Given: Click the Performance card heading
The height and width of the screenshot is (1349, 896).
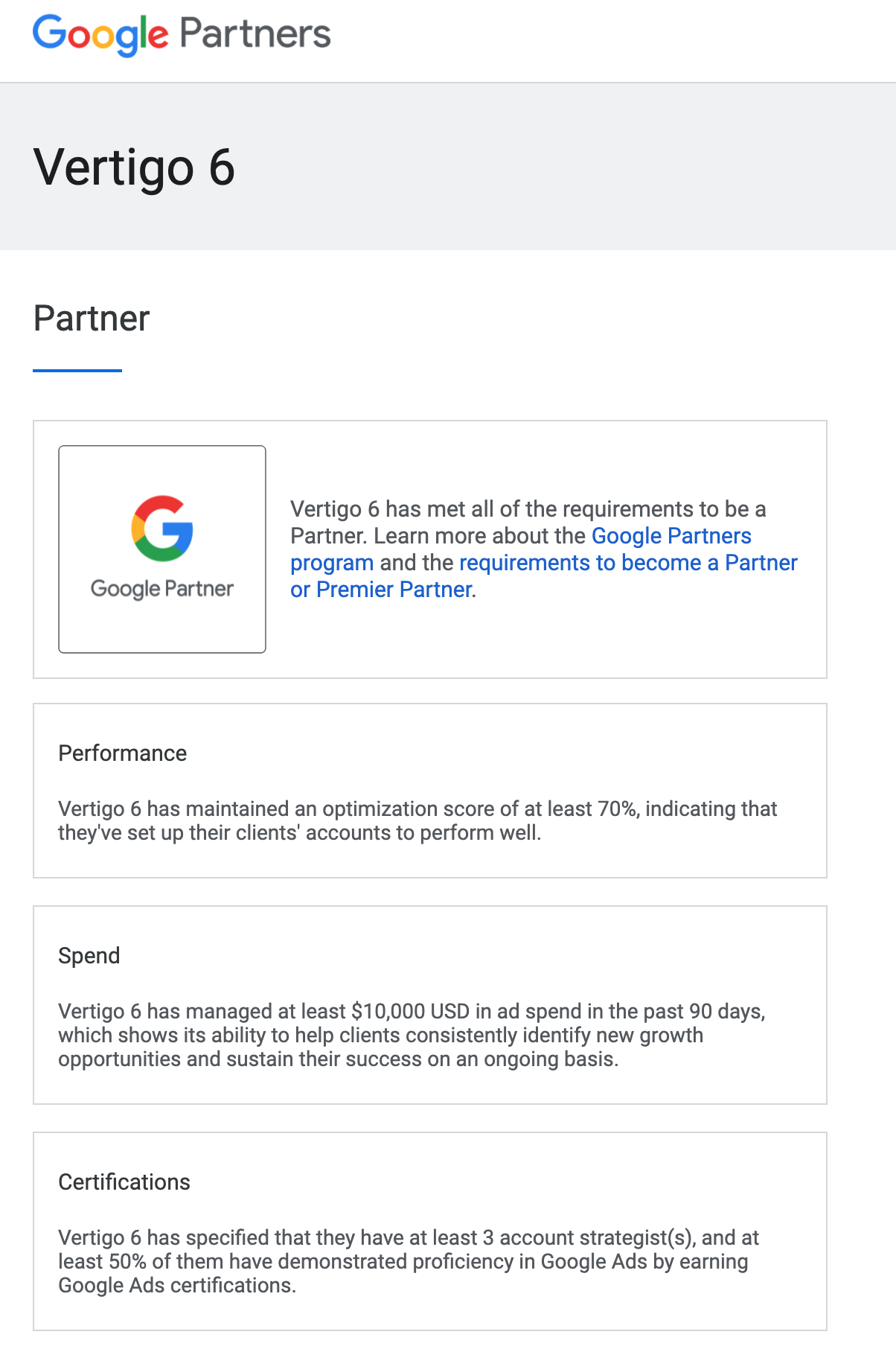Looking at the screenshot, I should coord(123,753).
